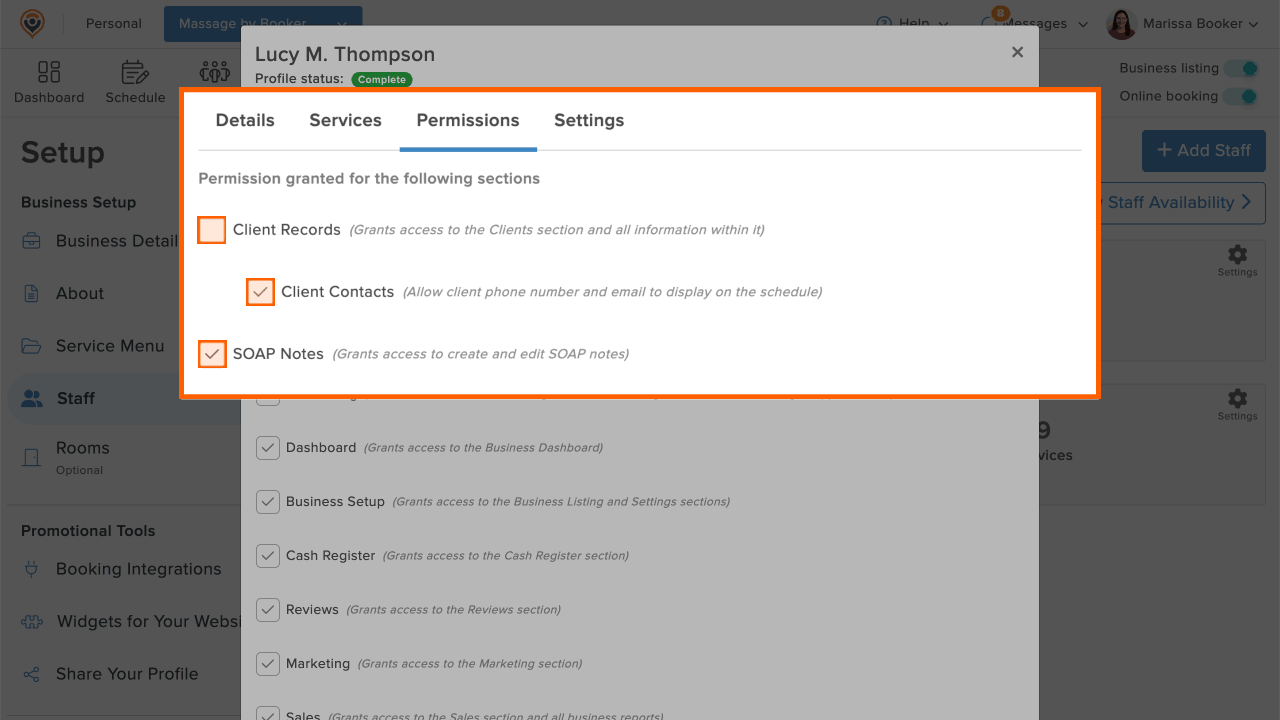Click the Booking Integrations plug icon
1280x720 pixels.
click(x=32, y=569)
